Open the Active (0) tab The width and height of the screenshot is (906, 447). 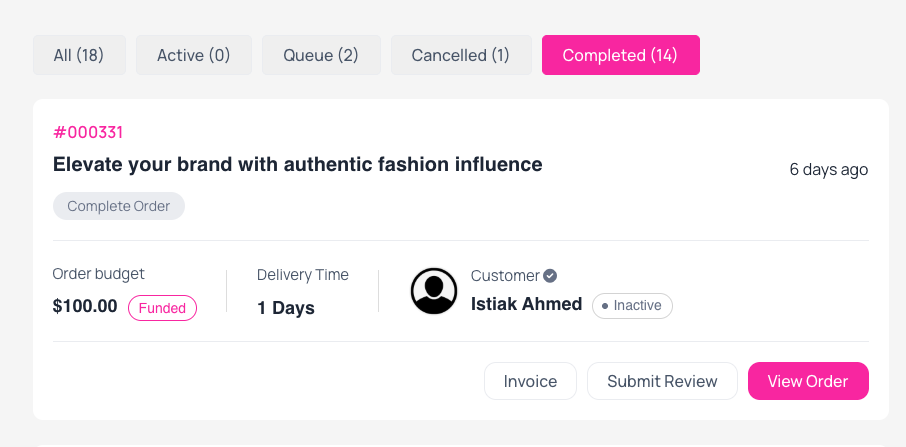pos(194,55)
